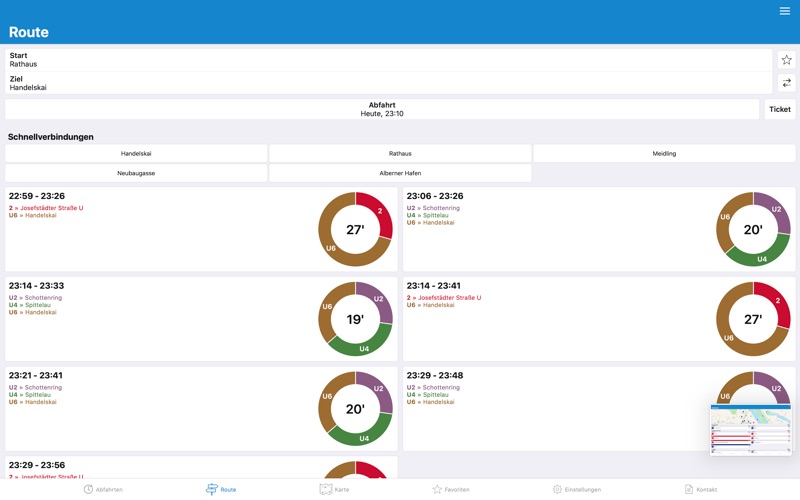Click the Ticket button
This screenshot has height=500, width=800.
tap(780, 109)
